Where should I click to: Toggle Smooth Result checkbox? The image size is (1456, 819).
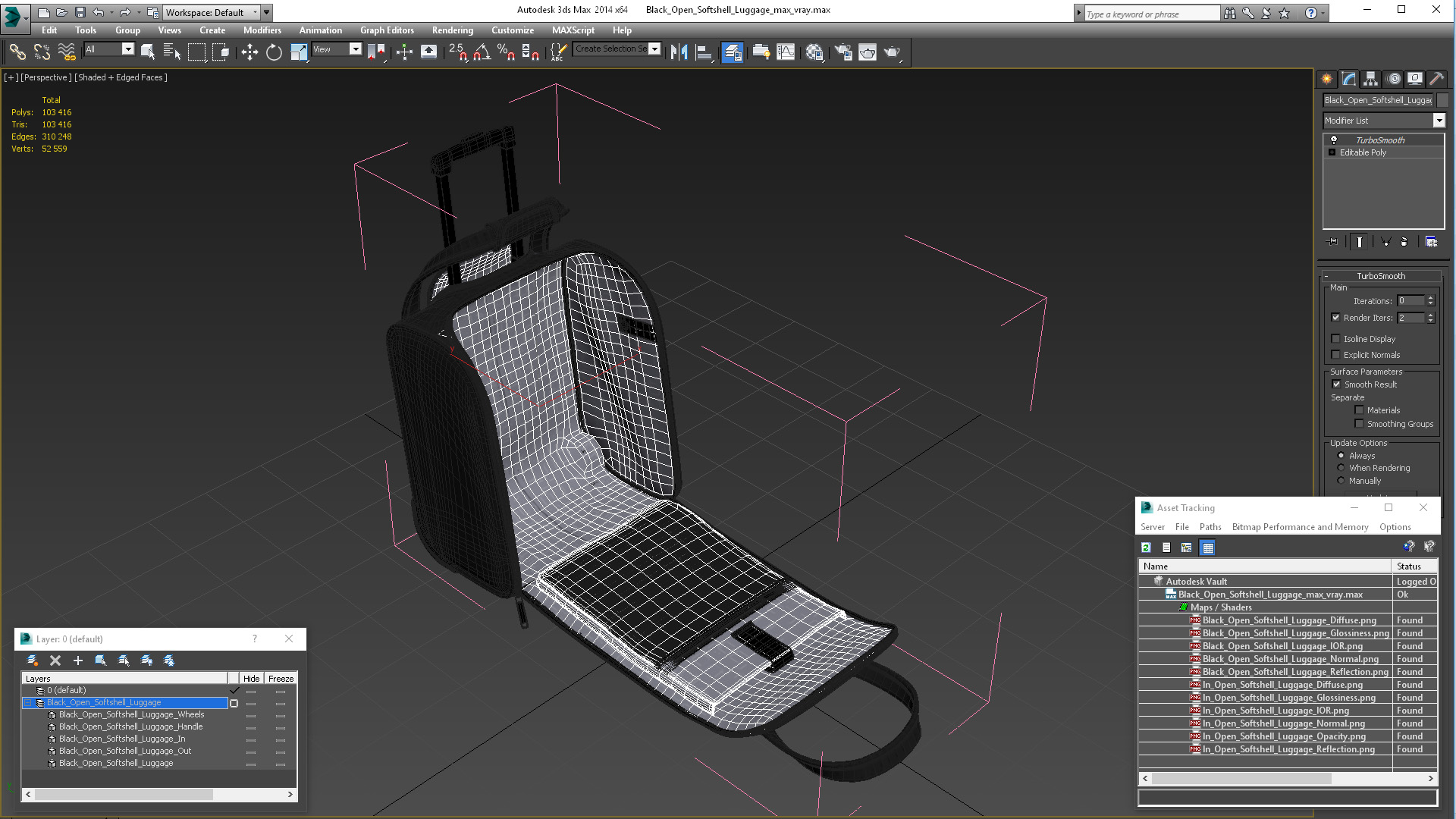pyautogui.click(x=1336, y=384)
